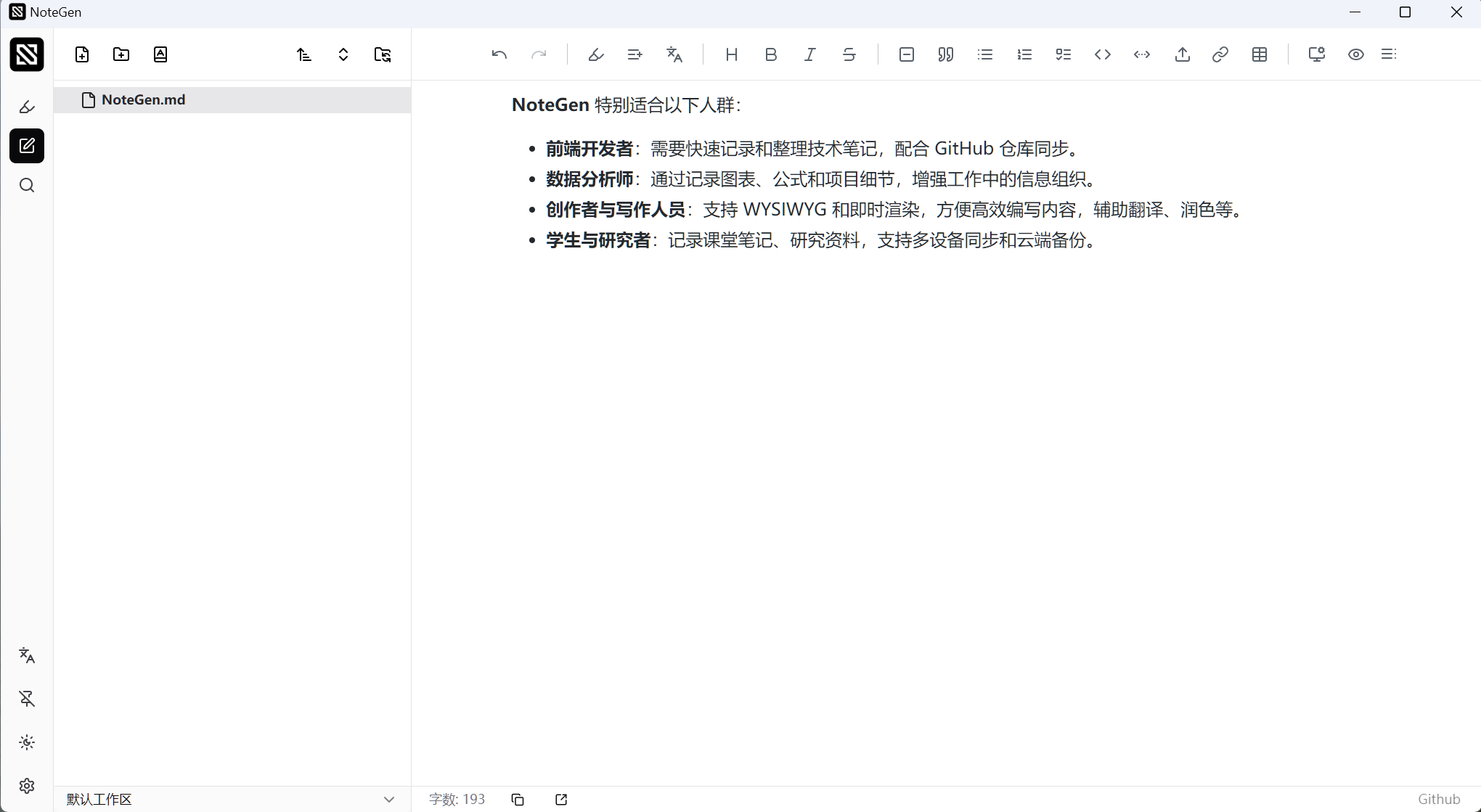
Task: Switch to the pen icon view in the sidebar
Action: (27, 107)
